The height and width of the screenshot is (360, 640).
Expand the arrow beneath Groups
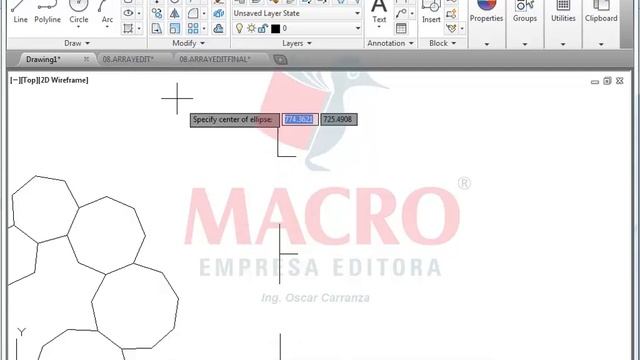pos(525,44)
